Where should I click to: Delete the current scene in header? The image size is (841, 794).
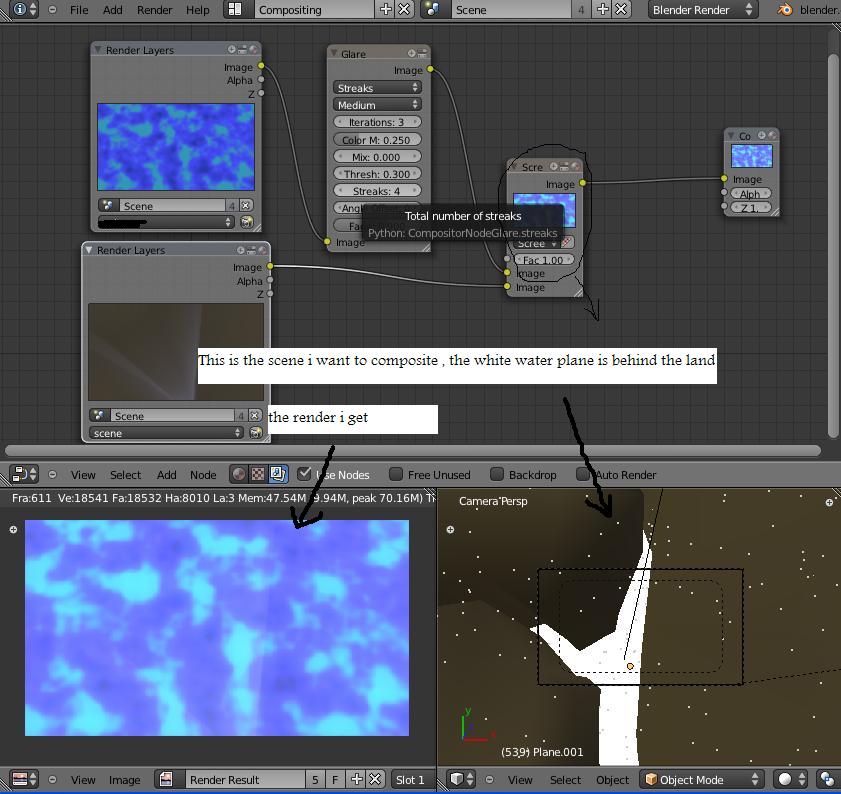pos(621,9)
